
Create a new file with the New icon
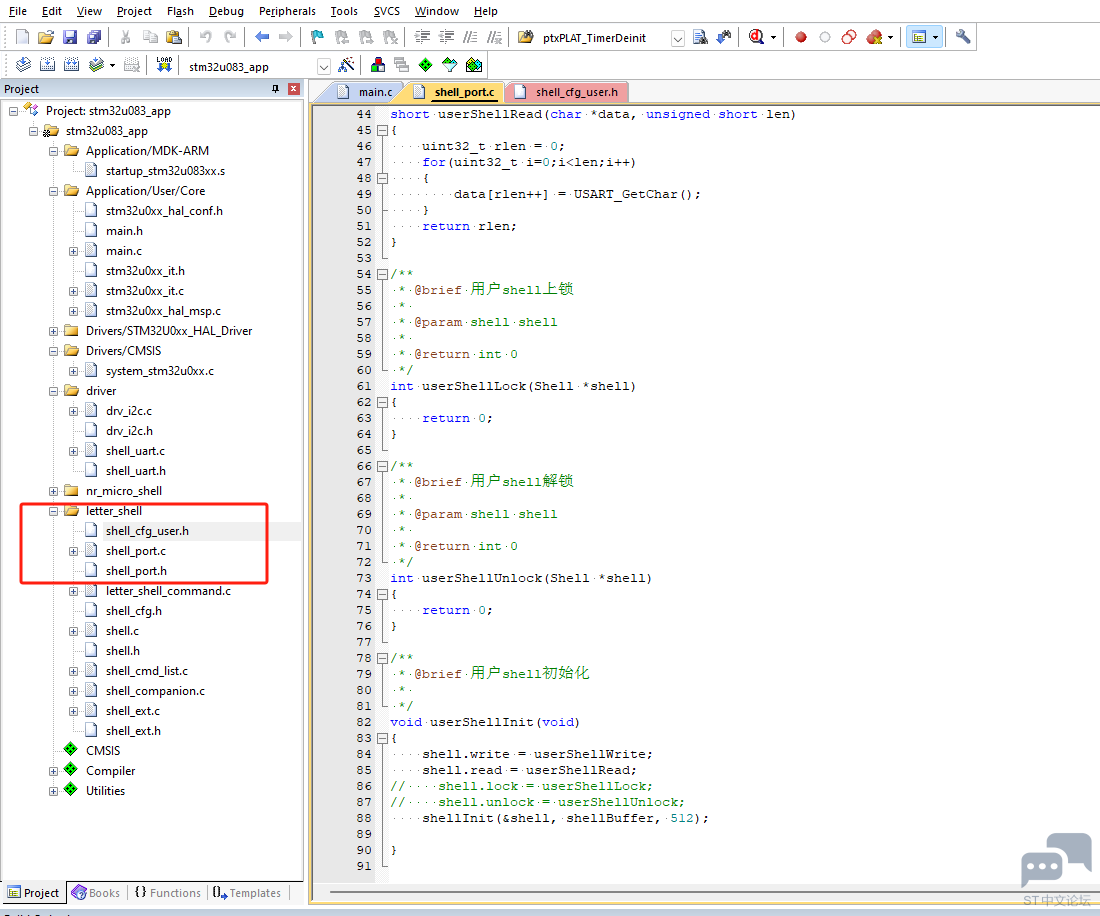click(x=22, y=37)
